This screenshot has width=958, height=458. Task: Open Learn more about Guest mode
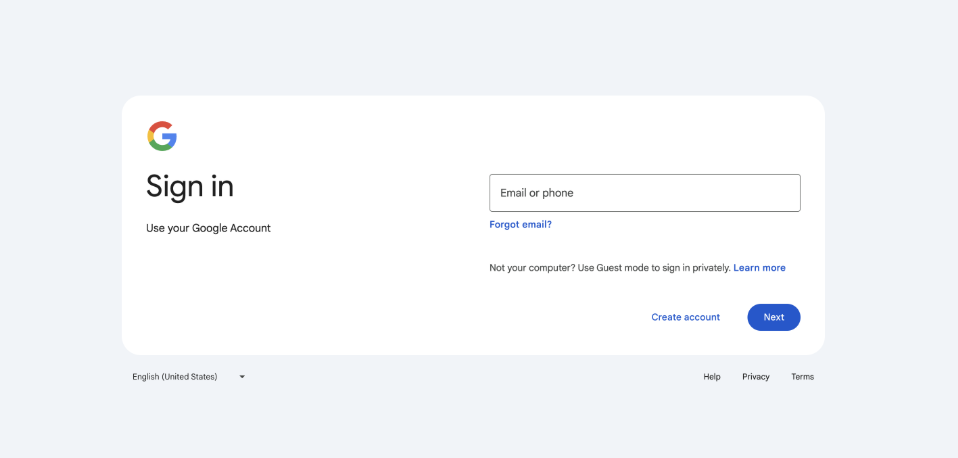pos(759,268)
